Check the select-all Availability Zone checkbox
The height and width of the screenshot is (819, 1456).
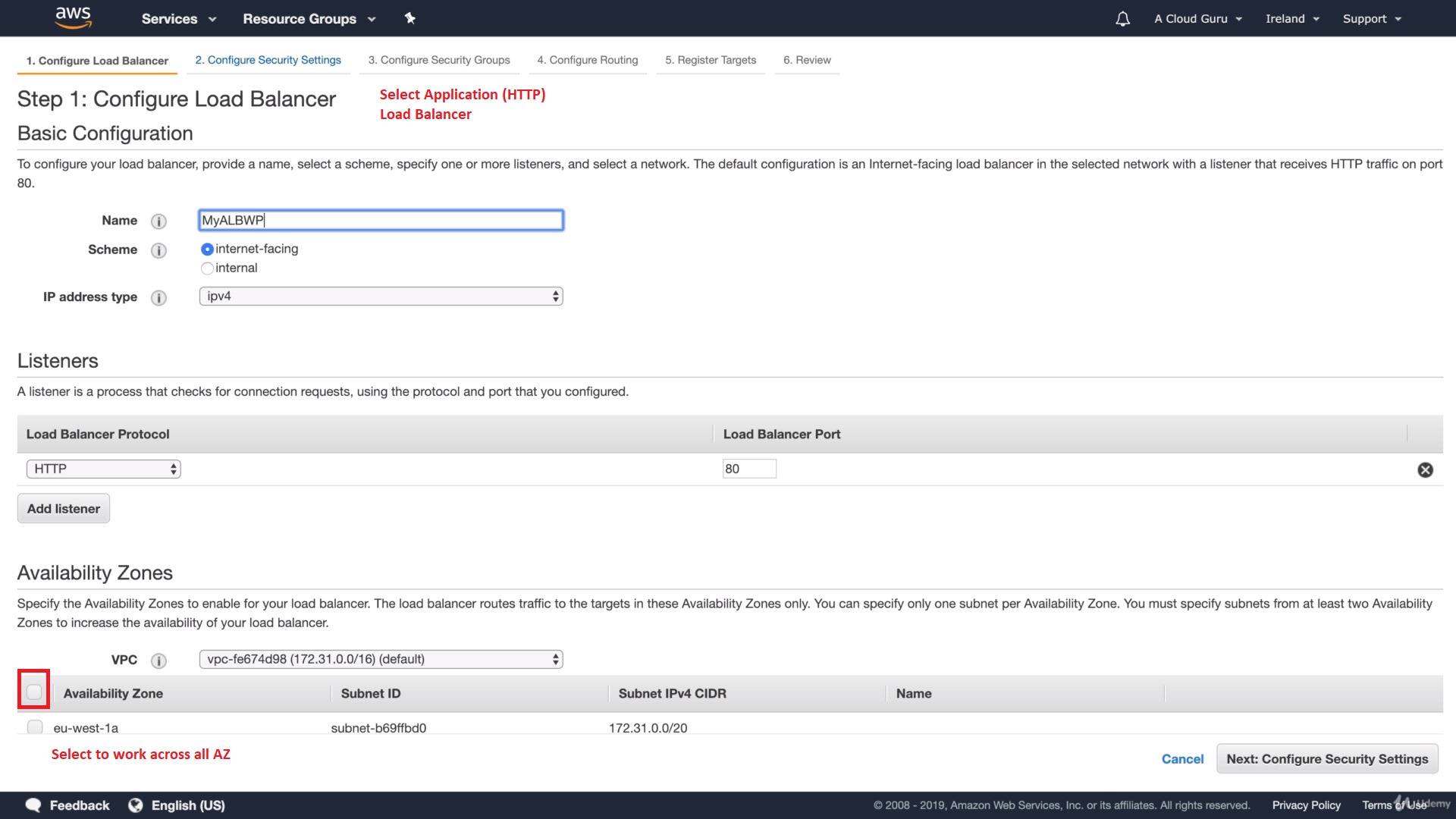pos(34,692)
